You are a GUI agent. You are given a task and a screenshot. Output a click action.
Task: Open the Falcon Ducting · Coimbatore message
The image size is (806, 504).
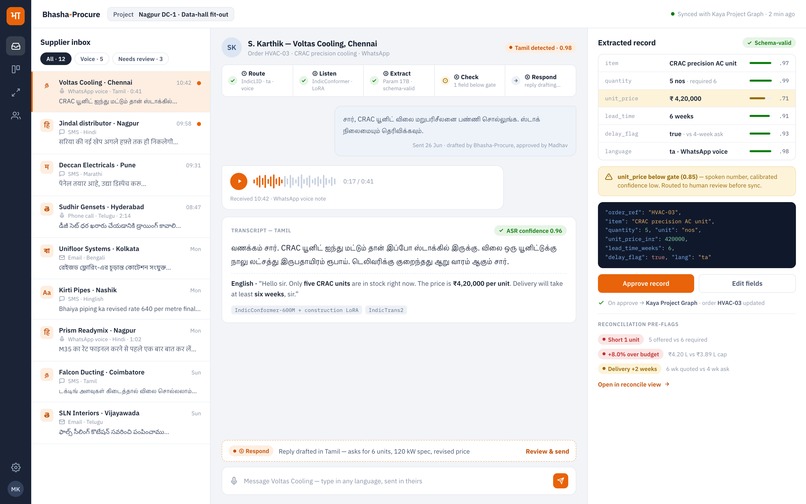tap(121, 382)
